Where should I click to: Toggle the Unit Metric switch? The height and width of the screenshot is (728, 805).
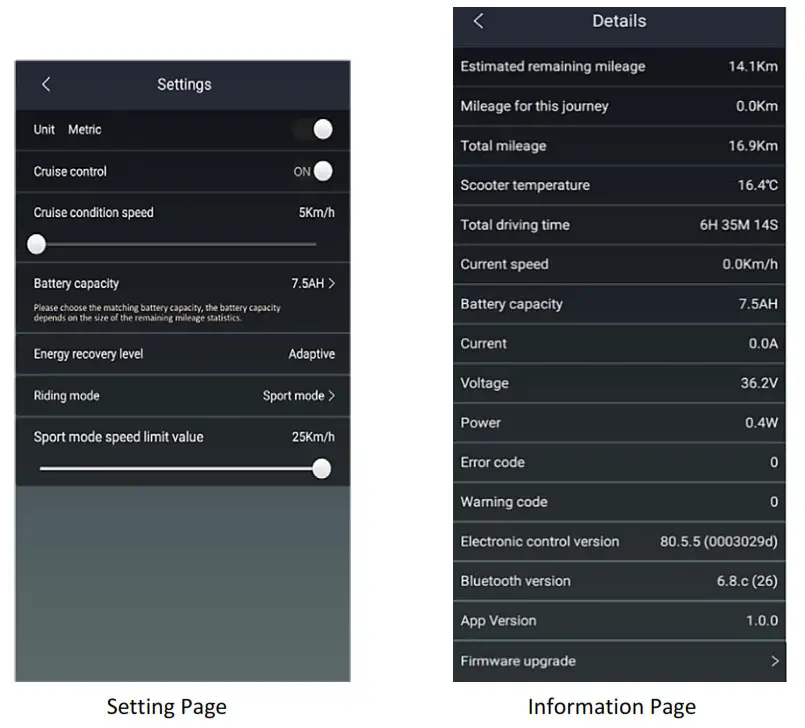coord(314,129)
